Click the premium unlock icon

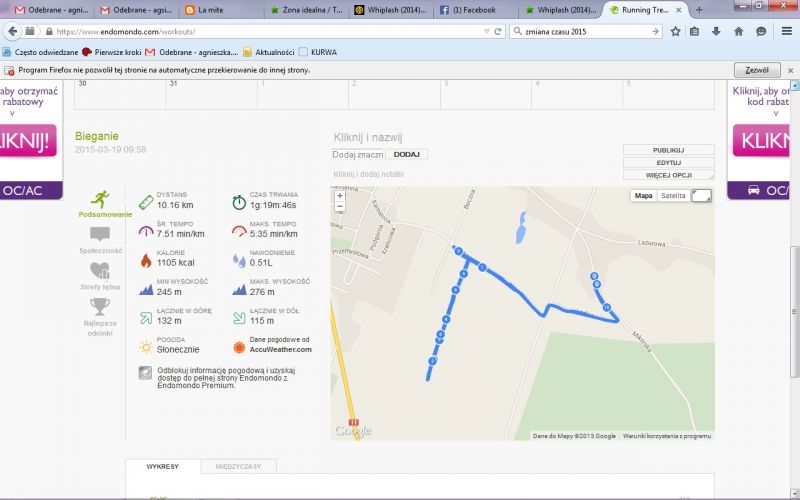pyautogui.click(x=145, y=373)
